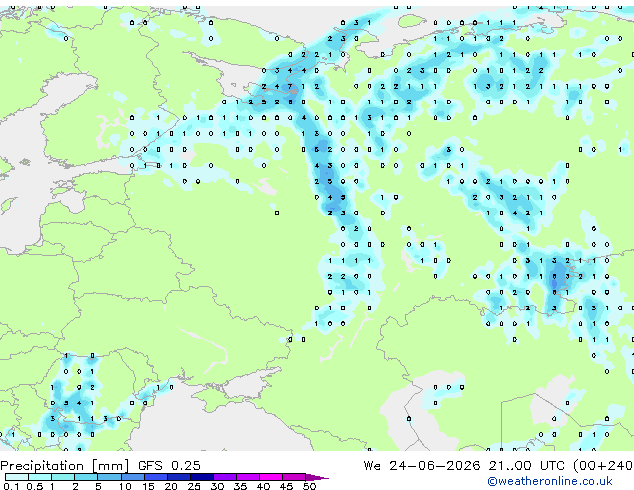Click the '45' legend scale label
The height and width of the screenshot is (490, 634).
pyautogui.click(x=286, y=486)
